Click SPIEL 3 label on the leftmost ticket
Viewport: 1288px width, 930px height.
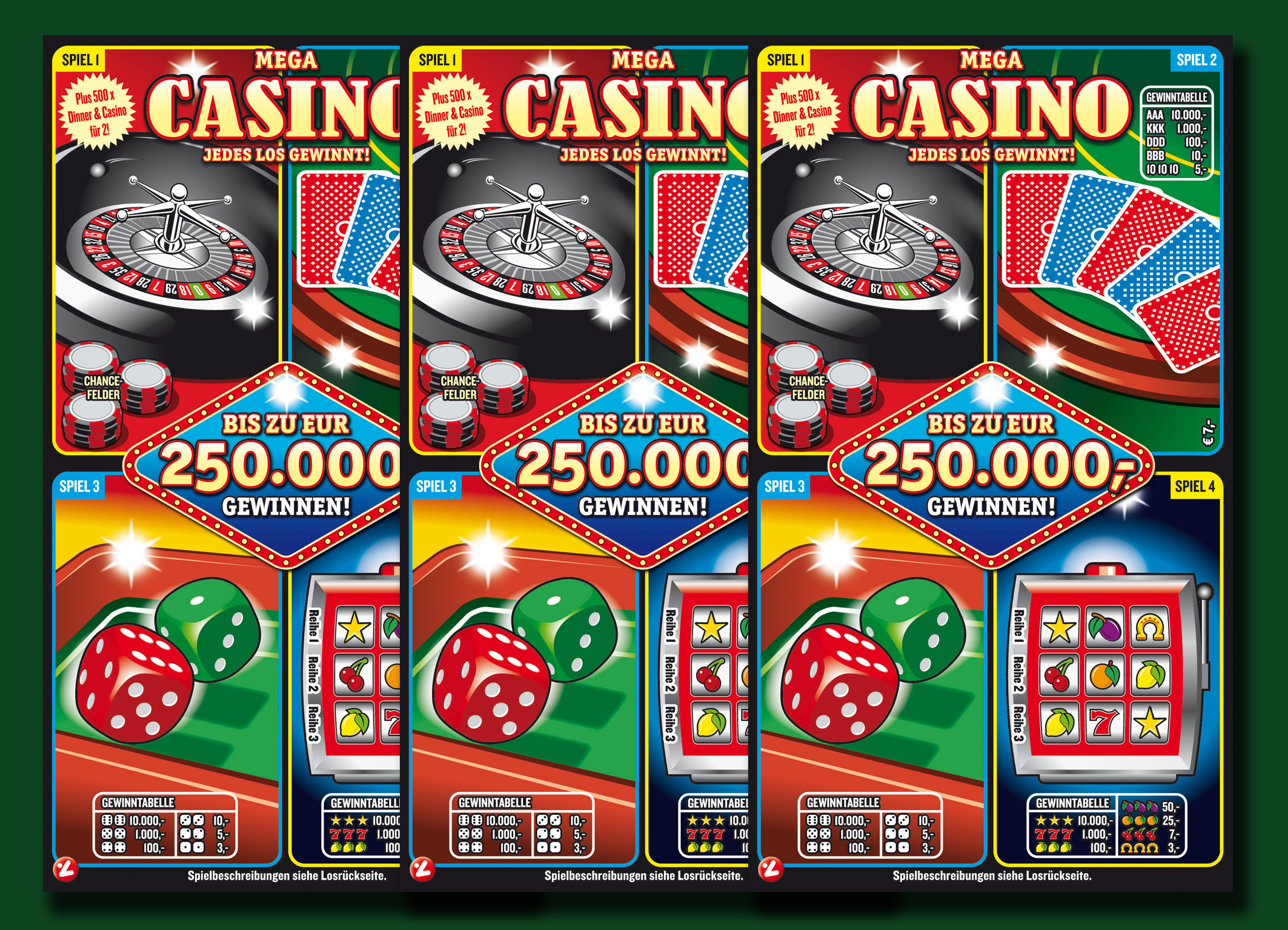point(80,487)
